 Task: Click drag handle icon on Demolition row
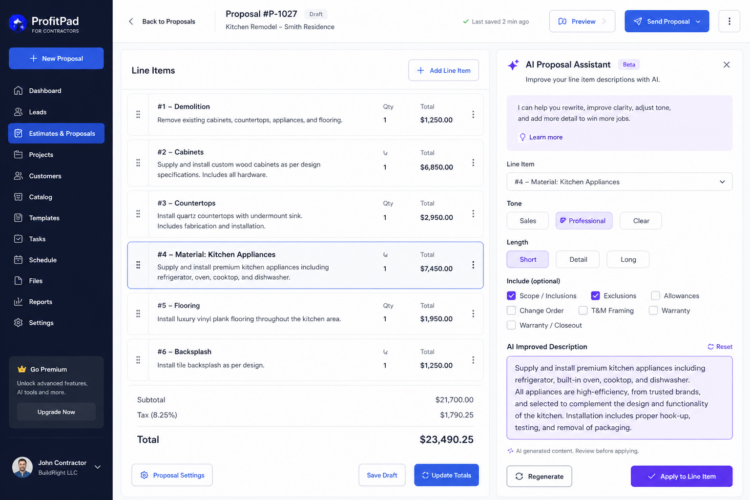click(138, 114)
